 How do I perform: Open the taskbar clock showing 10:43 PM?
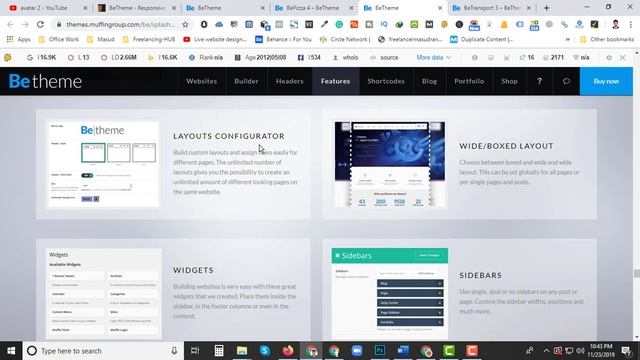pos(601,351)
